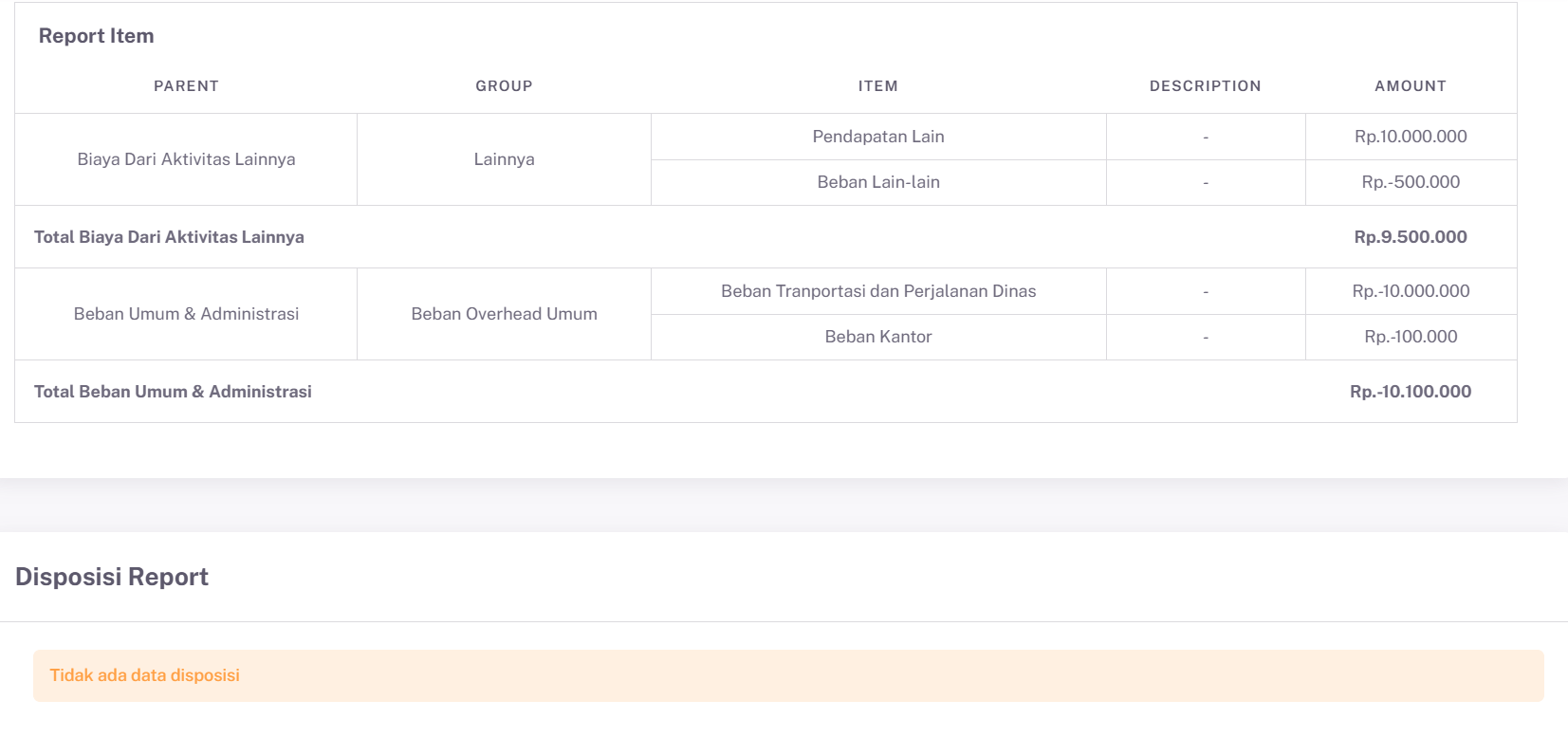Click the Rp.-10.100.000 total amount

(x=1411, y=392)
